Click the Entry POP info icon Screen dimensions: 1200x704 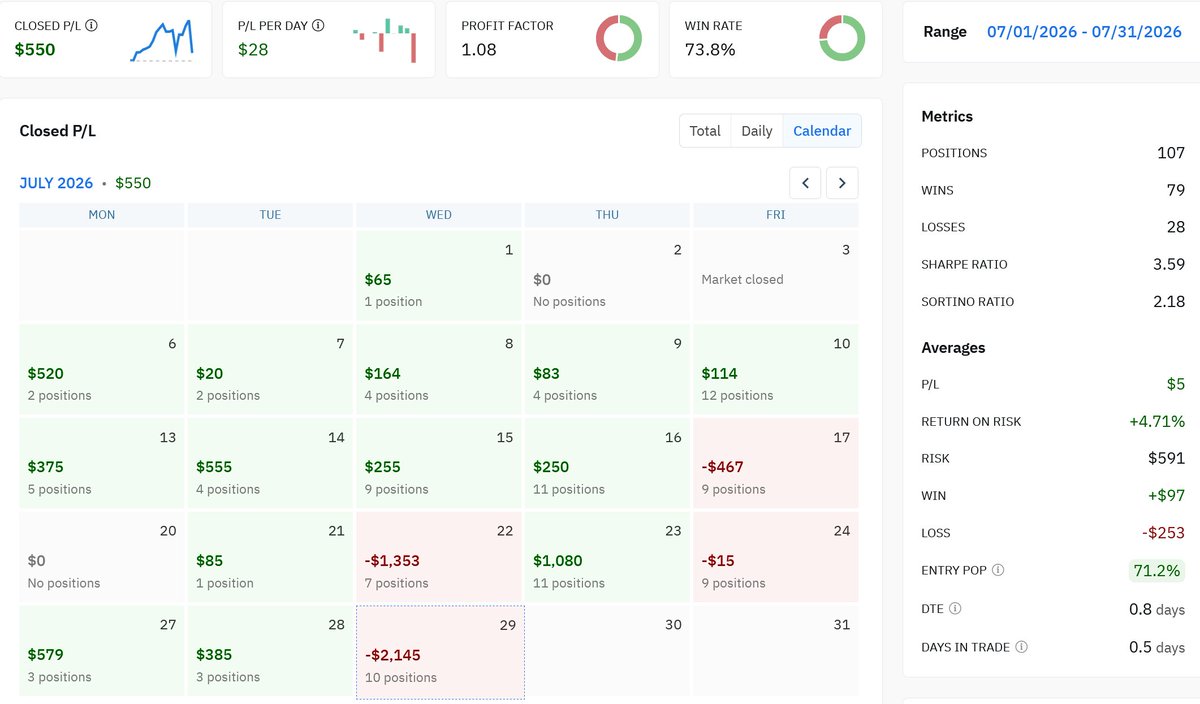[x=998, y=570]
